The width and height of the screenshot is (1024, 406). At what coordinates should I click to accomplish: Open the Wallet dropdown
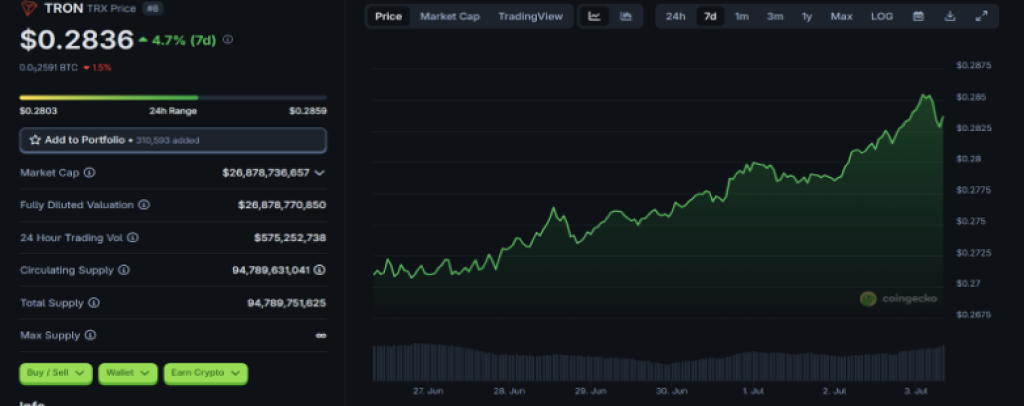pyautogui.click(x=128, y=373)
